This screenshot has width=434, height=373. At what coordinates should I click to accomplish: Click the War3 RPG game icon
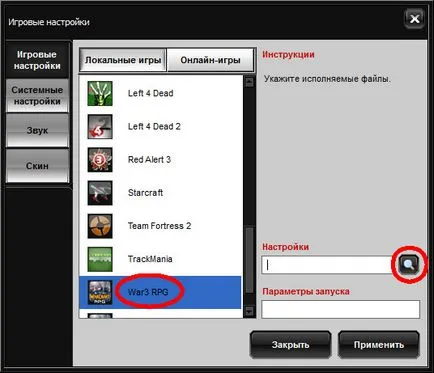click(x=100, y=292)
